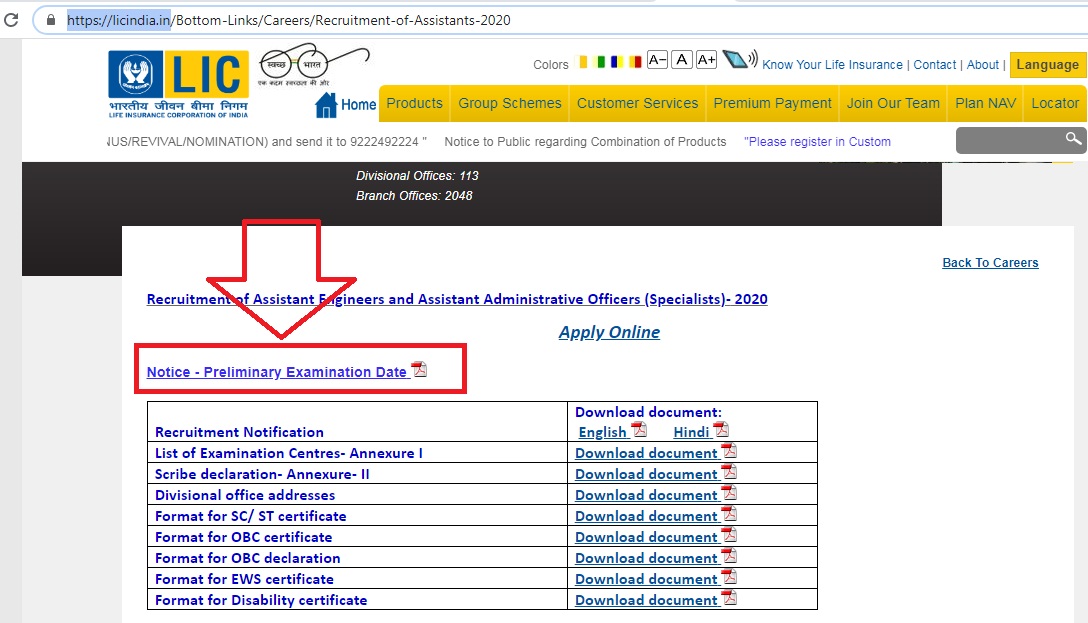Viewport: 1088px width, 623px height.
Task: Click "Branch Offices: 2048" text
Action: tap(414, 196)
